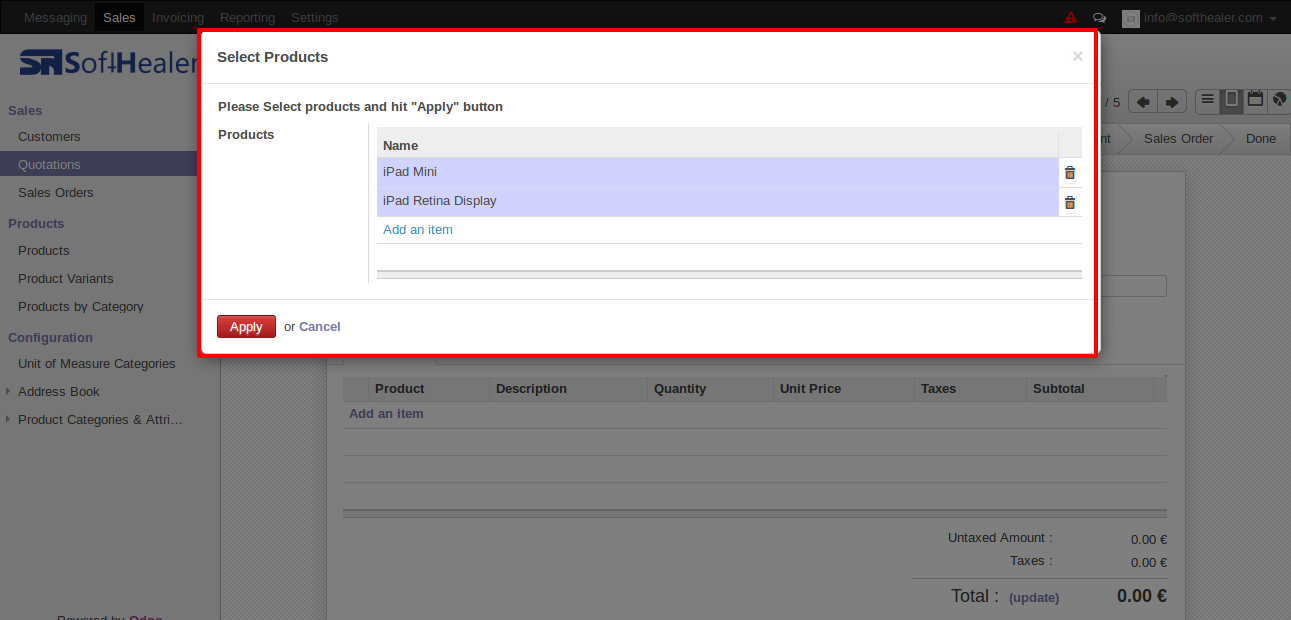
Task: Open the Invoicing menu
Action: point(178,18)
